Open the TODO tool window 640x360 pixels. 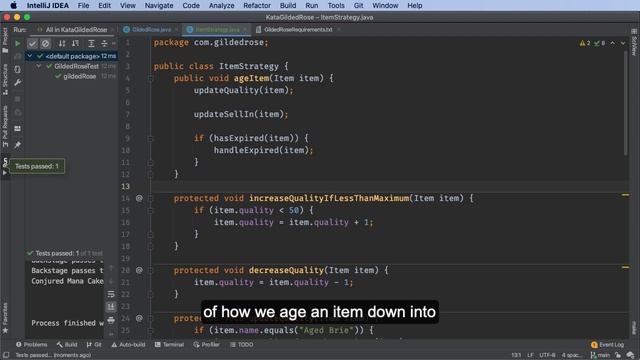point(242,344)
